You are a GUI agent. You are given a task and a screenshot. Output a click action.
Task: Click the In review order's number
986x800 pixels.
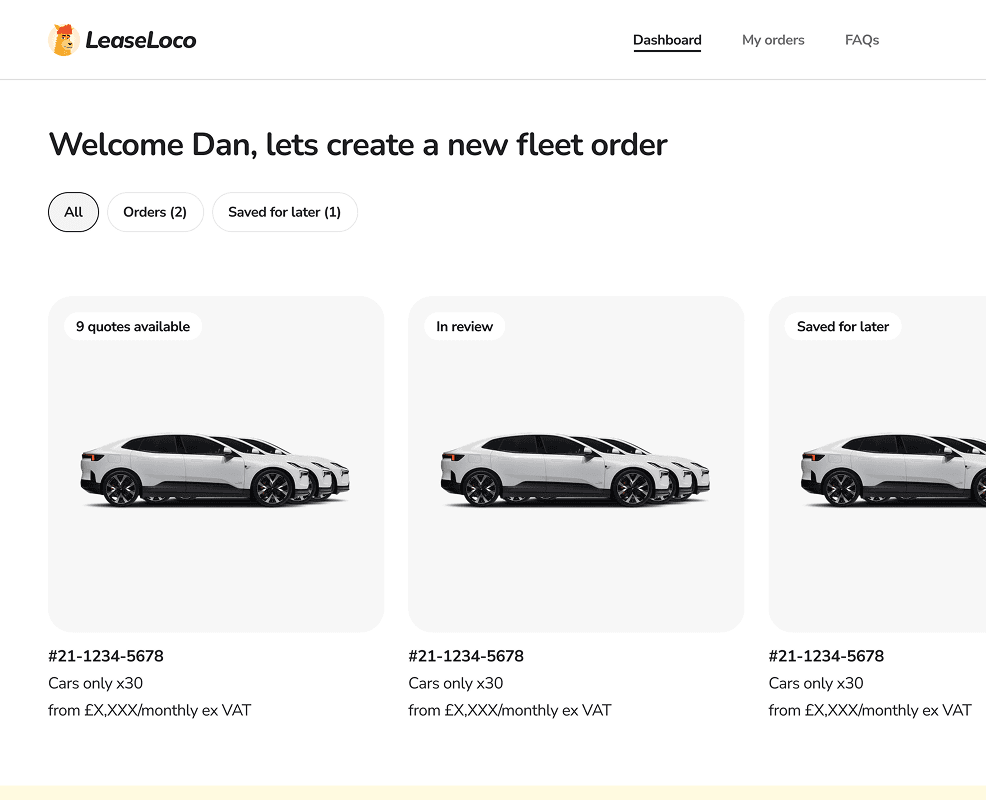pyautogui.click(x=466, y=656)
